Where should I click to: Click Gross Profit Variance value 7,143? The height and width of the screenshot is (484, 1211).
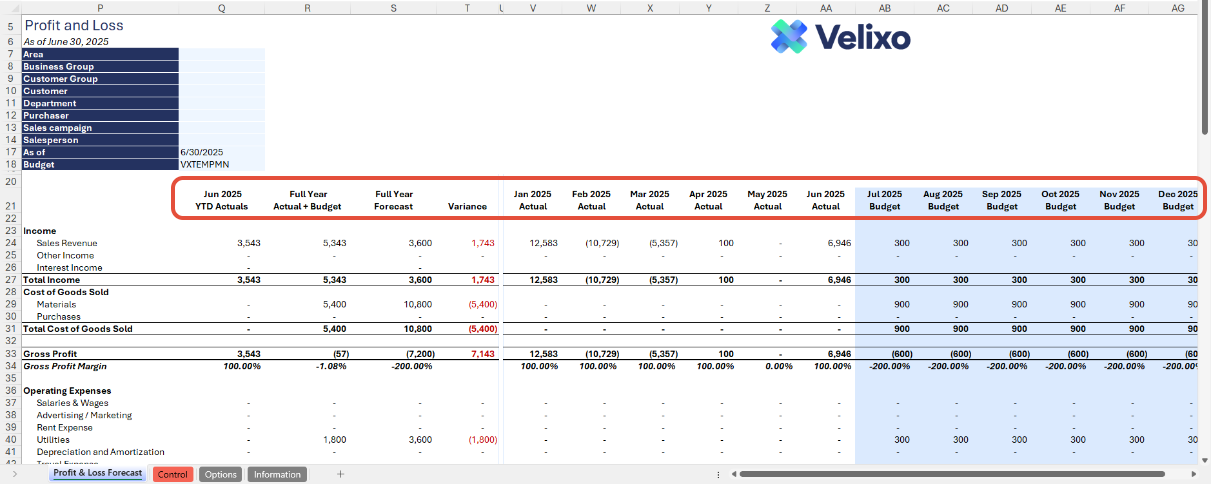(482, 354)
